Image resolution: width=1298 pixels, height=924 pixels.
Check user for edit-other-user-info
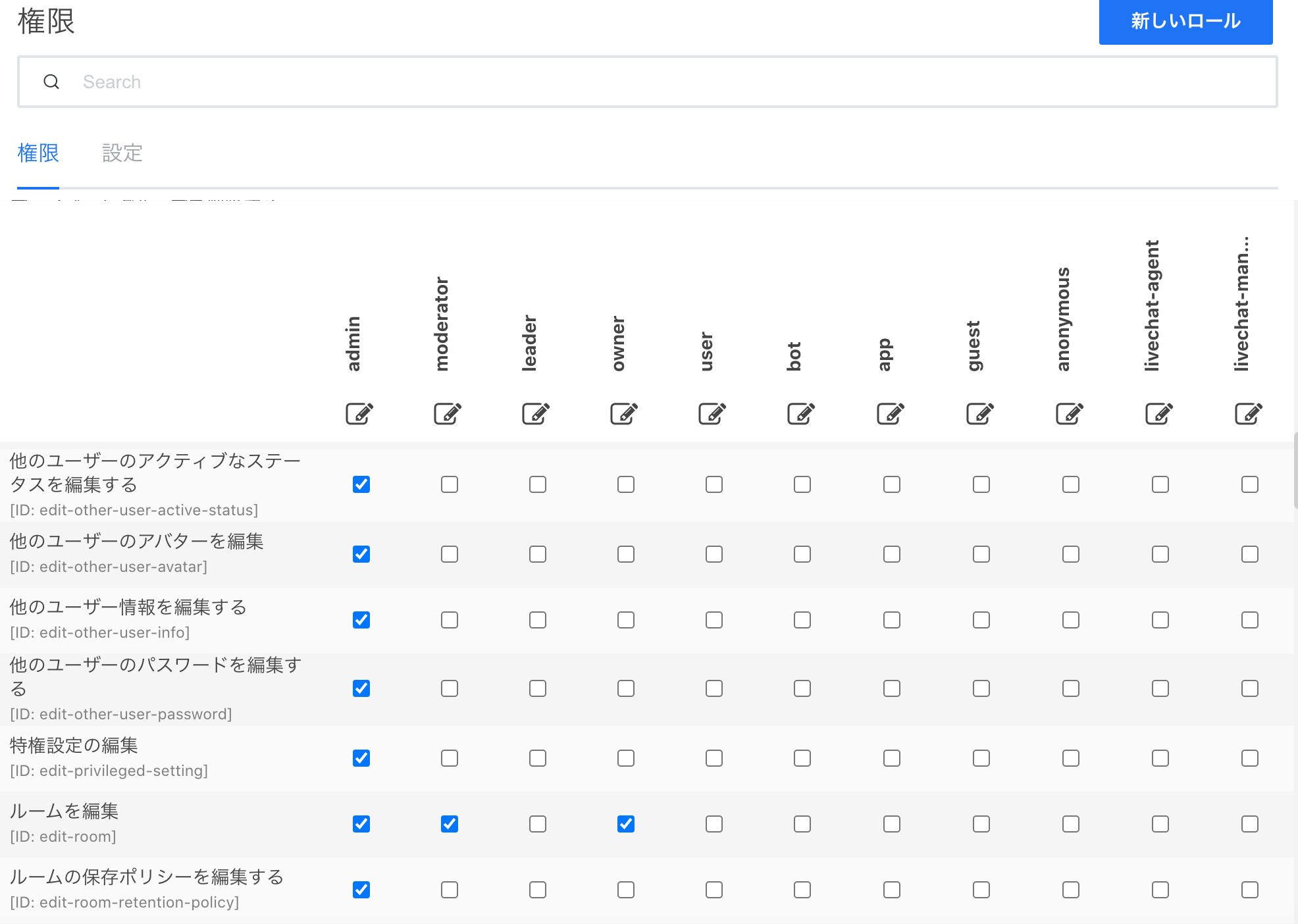(x=714, y=620)
